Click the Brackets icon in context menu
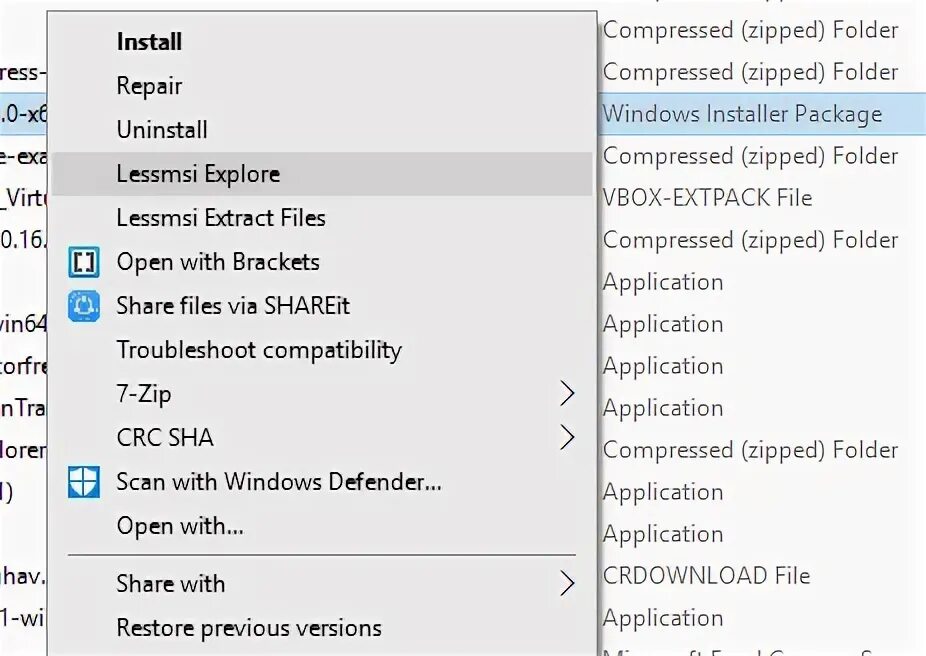 [x=83, y=263]
